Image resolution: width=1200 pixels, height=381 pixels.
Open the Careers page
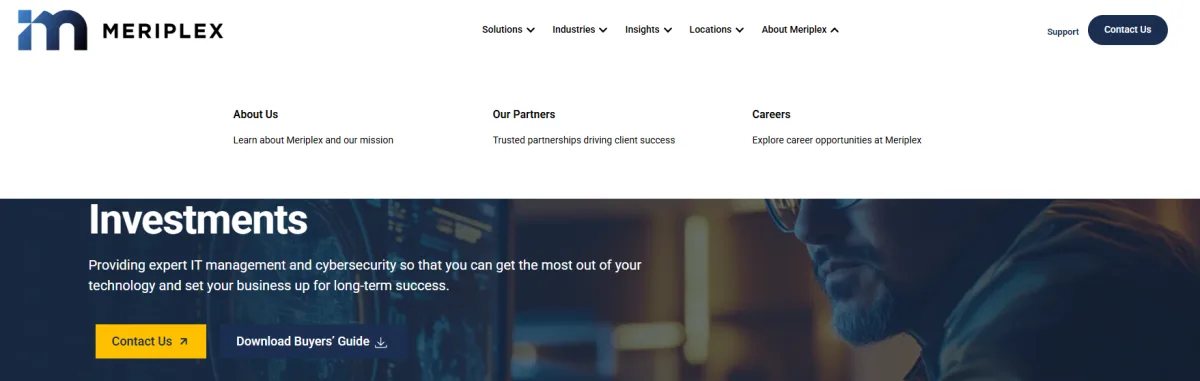[771, 114]
